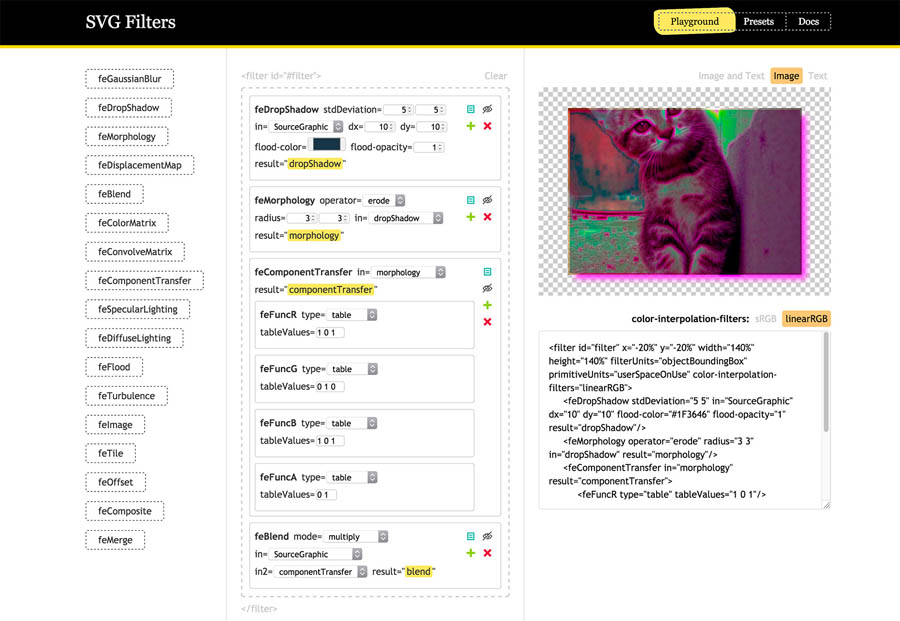Add feSpecularLighting primitive
This screenshot has width=900, height=621.
tap(138, 309)
